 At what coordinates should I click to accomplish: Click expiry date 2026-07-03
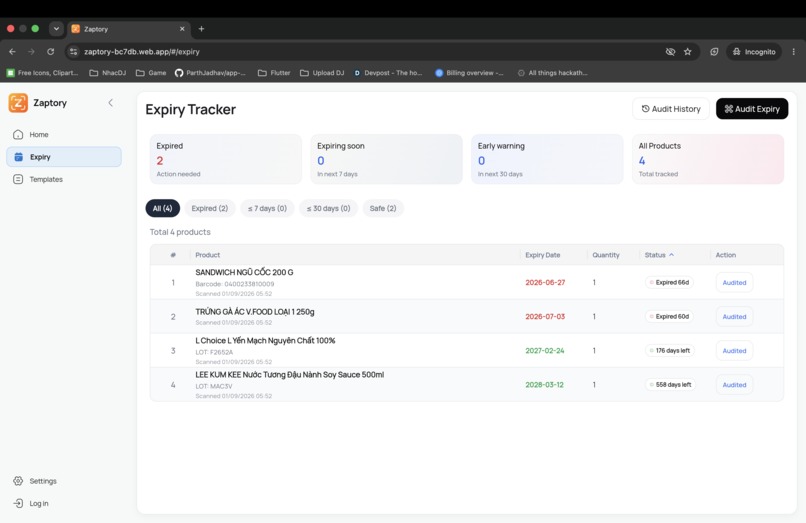(545, 317)
